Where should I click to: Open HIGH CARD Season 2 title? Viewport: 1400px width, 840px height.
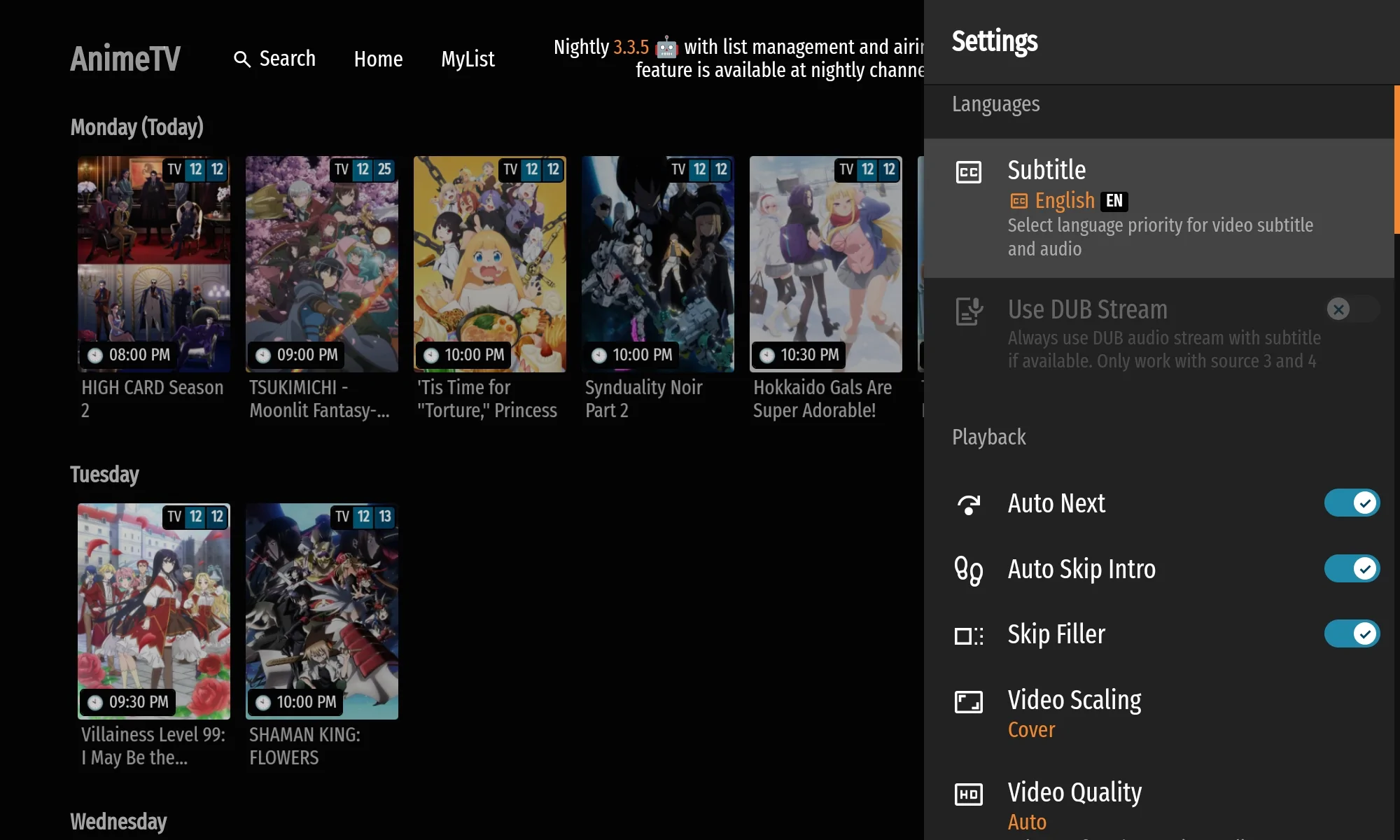pyautogui.click(x=153, y=399)
